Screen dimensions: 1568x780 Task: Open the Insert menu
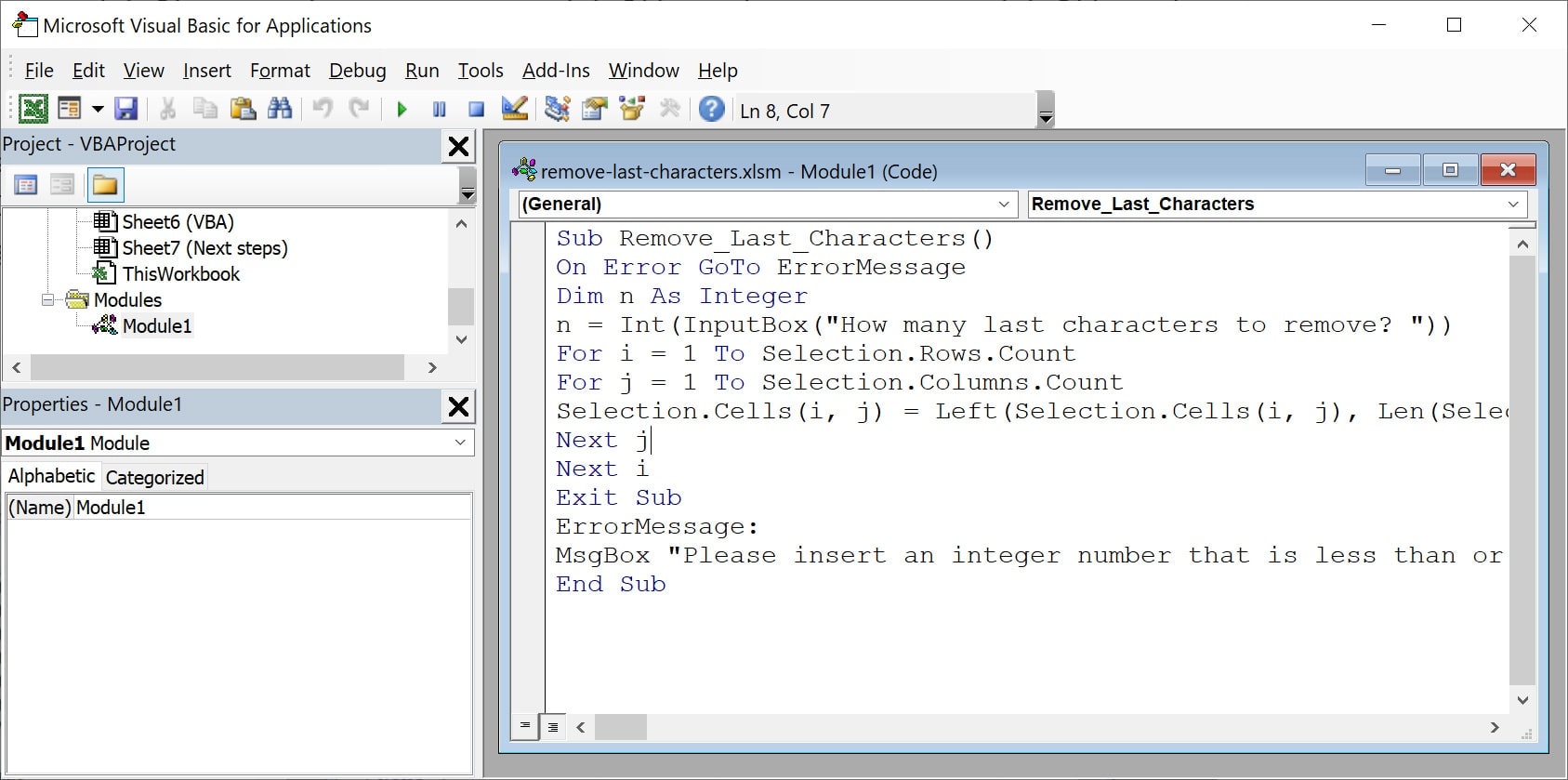pos(207,71)
